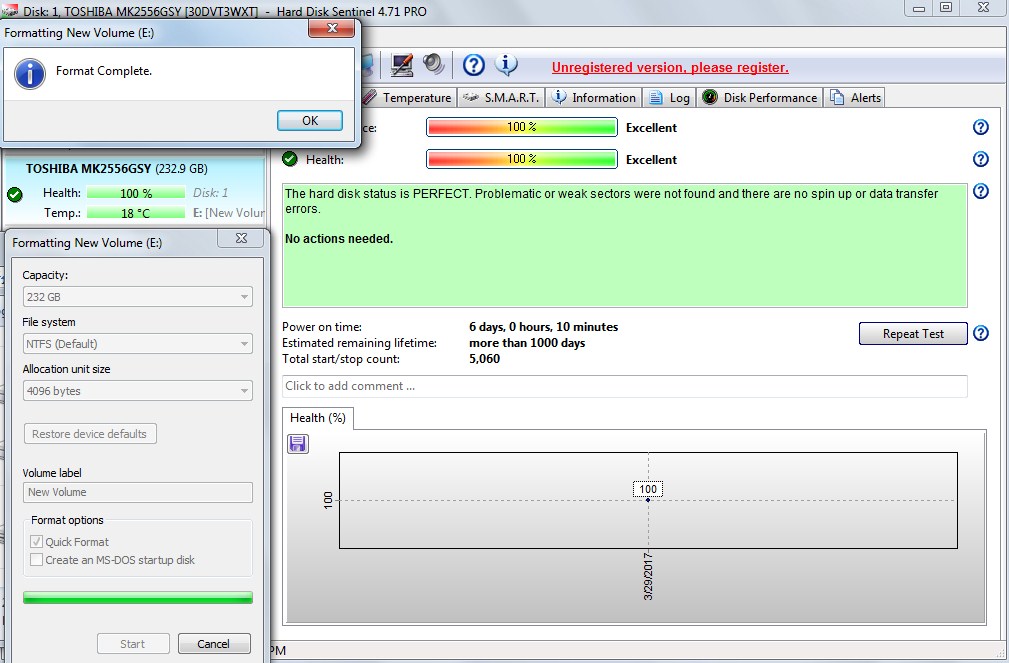The image size is (1009, 663).
Task: Click the Health 100% gauge bar
Action: [x=522, y=158]
